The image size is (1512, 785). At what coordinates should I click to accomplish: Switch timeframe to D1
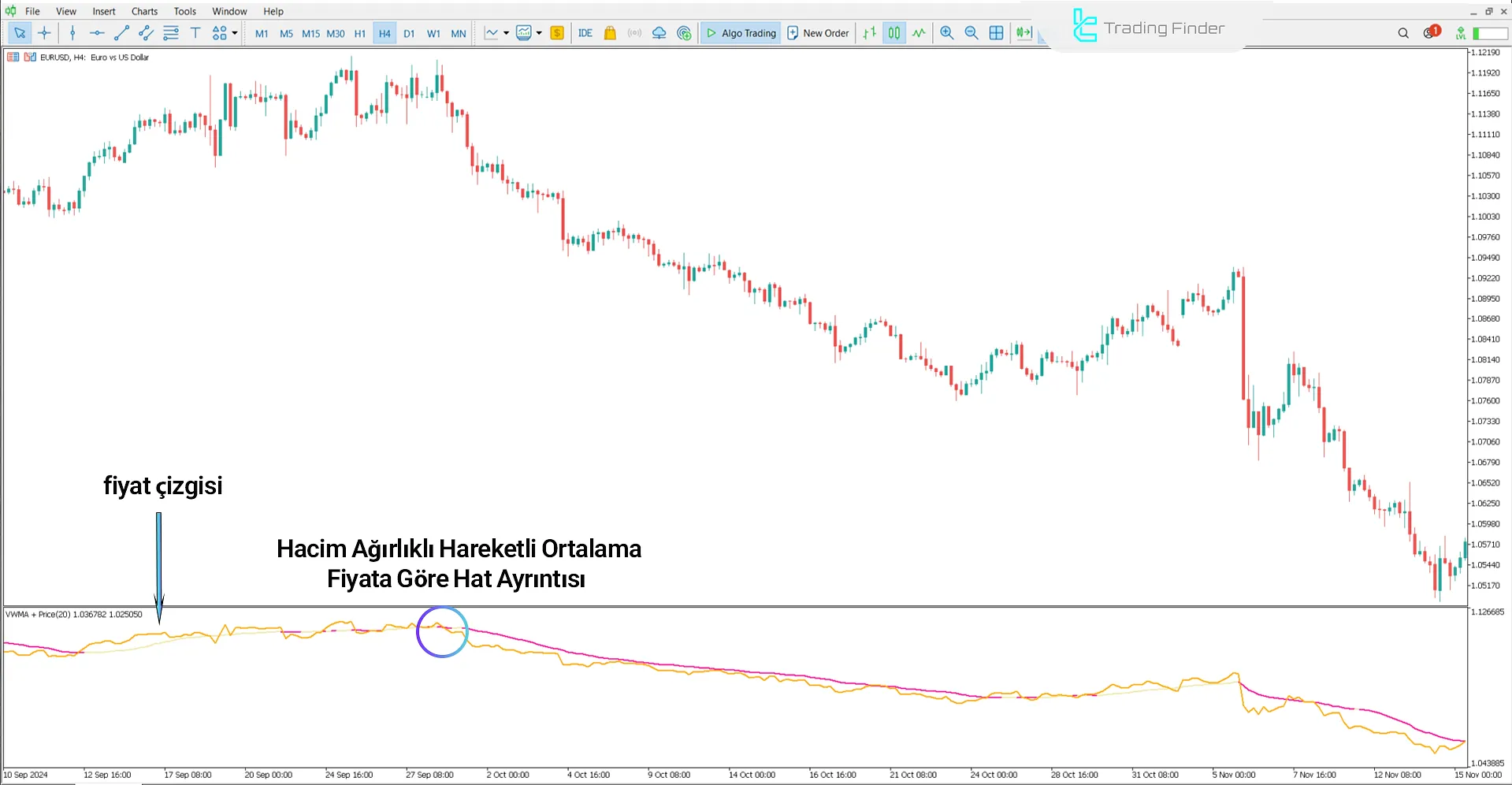click(409, 33)
